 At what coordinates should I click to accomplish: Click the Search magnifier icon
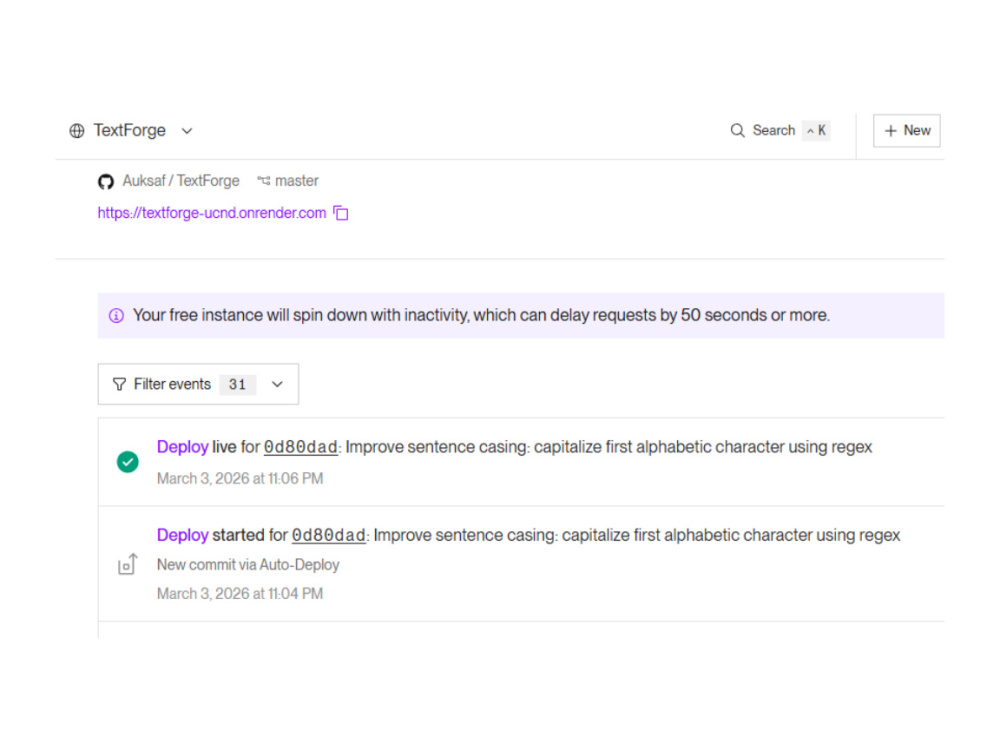tap(737, 131)
